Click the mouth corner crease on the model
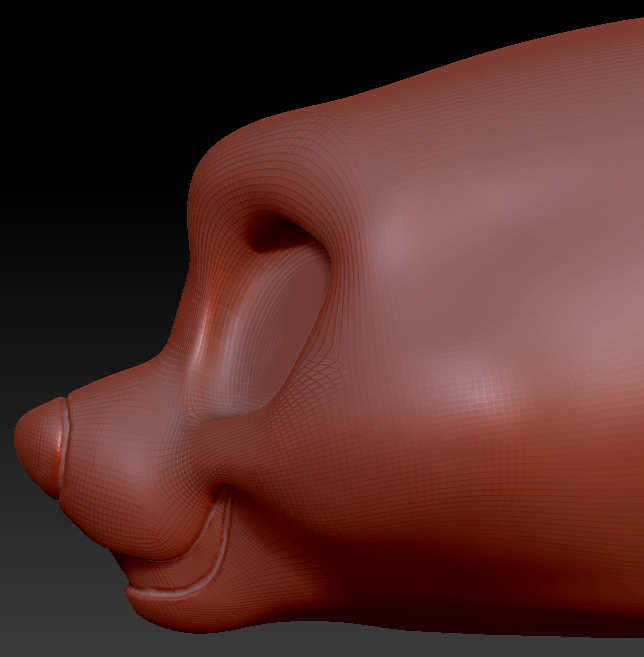Image resolution: width=644 pixels, height=657 pixels. point(225,493)
